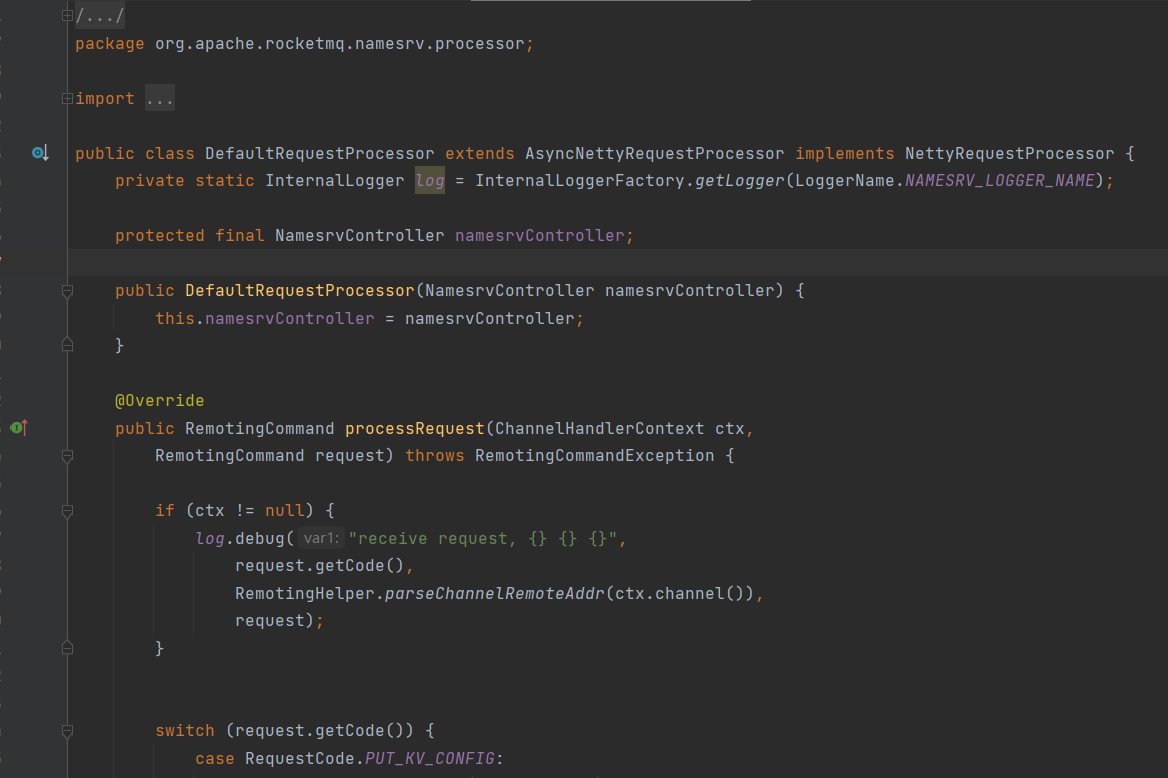The width and height of the screenshot is (1168, 778).
Task: Collapse the DefaultRequestProcessor constructor
Action: pos(67,291)
